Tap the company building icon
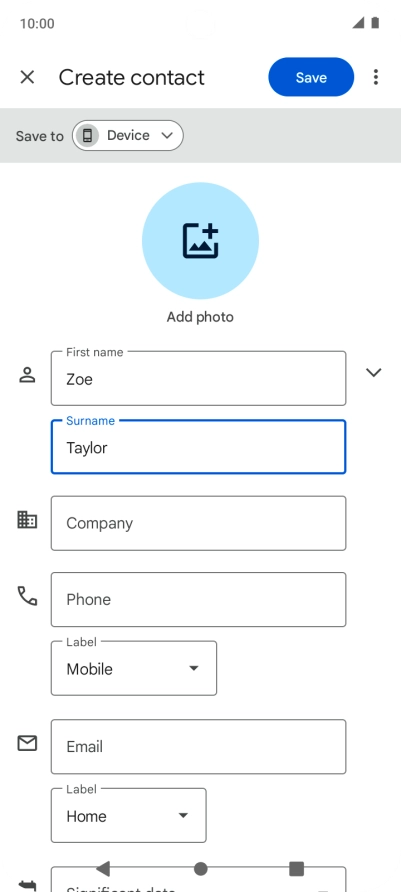The height and width of the screenshot is (892, 401). (27, 520)
